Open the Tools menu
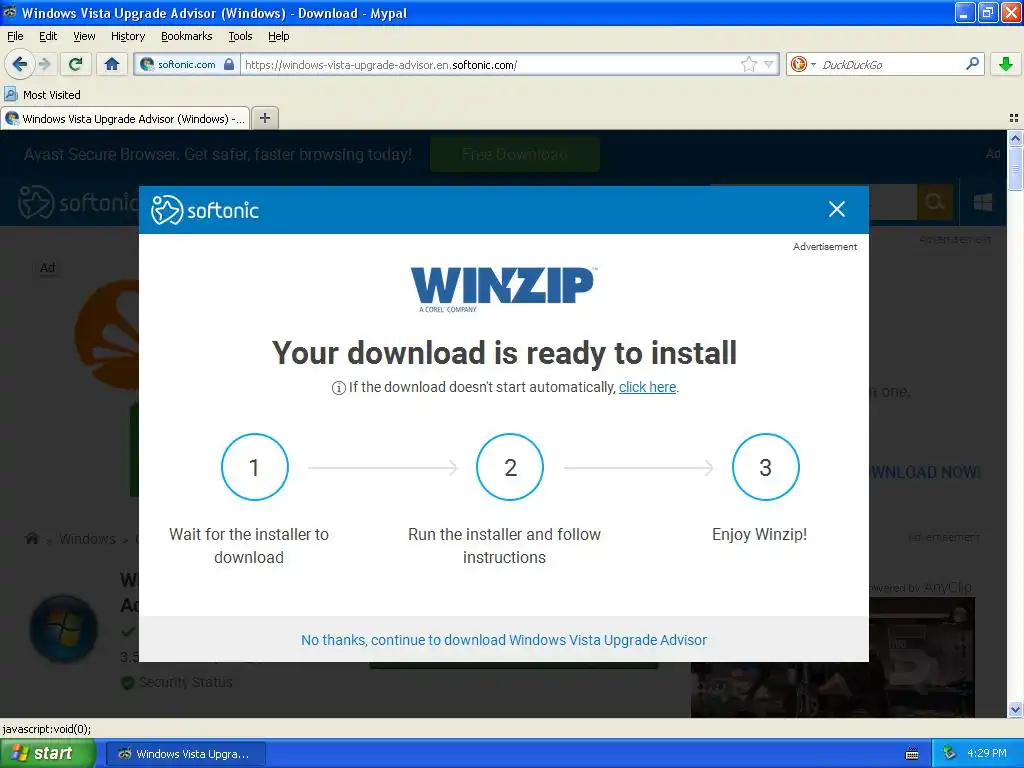Screen dimensions: 1024x768 (x=240, y=36)
